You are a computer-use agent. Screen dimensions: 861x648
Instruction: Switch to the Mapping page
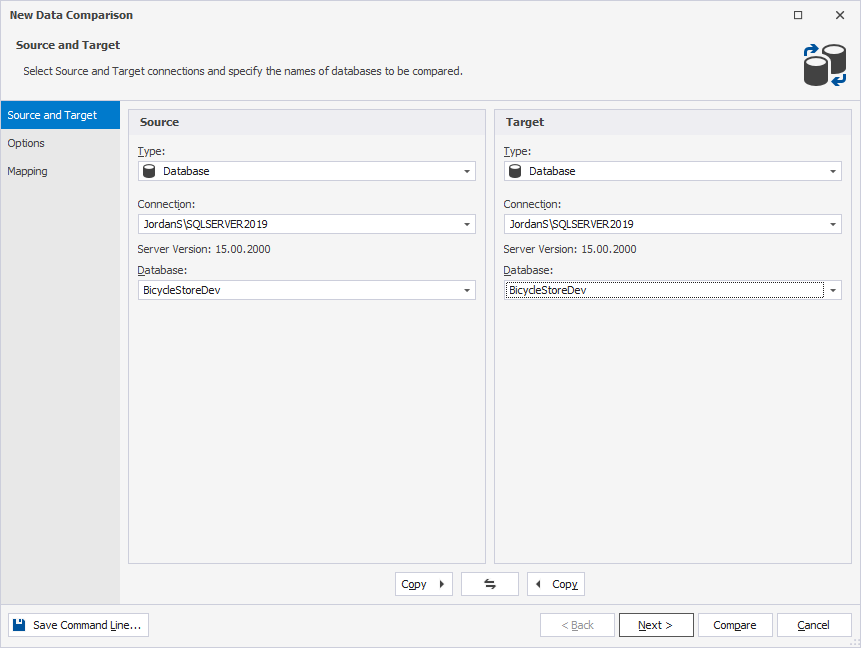27,171
